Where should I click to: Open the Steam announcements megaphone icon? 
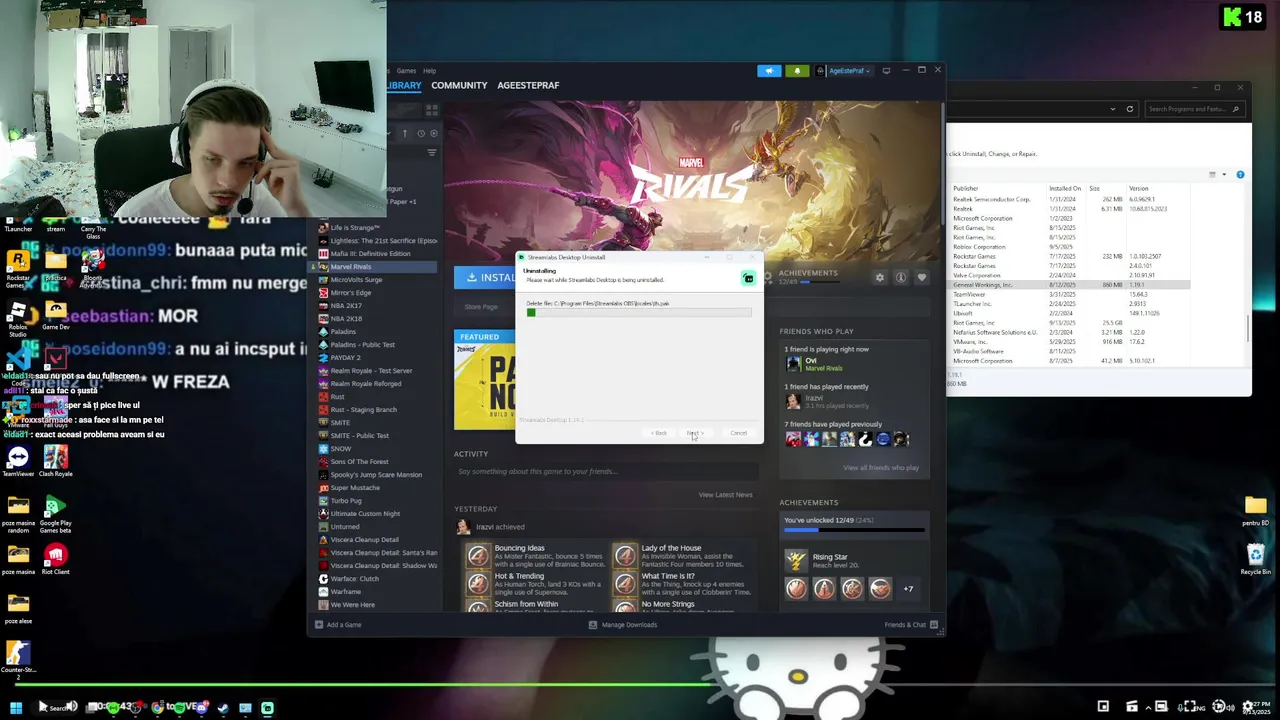pos(769,71)
